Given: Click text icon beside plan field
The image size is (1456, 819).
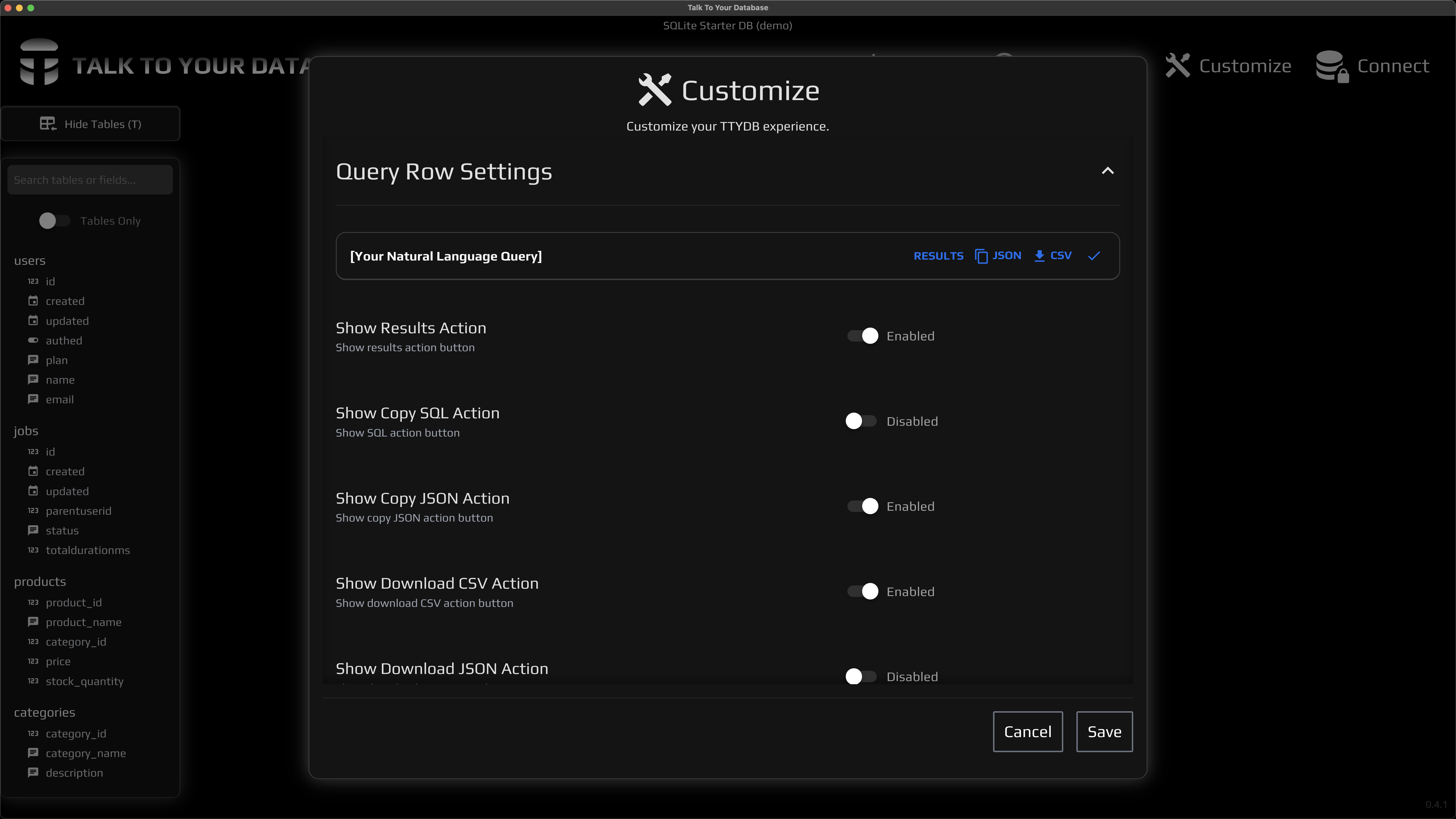Looking at the screenshot, I should pyautogui.click(x=33, y=360).
